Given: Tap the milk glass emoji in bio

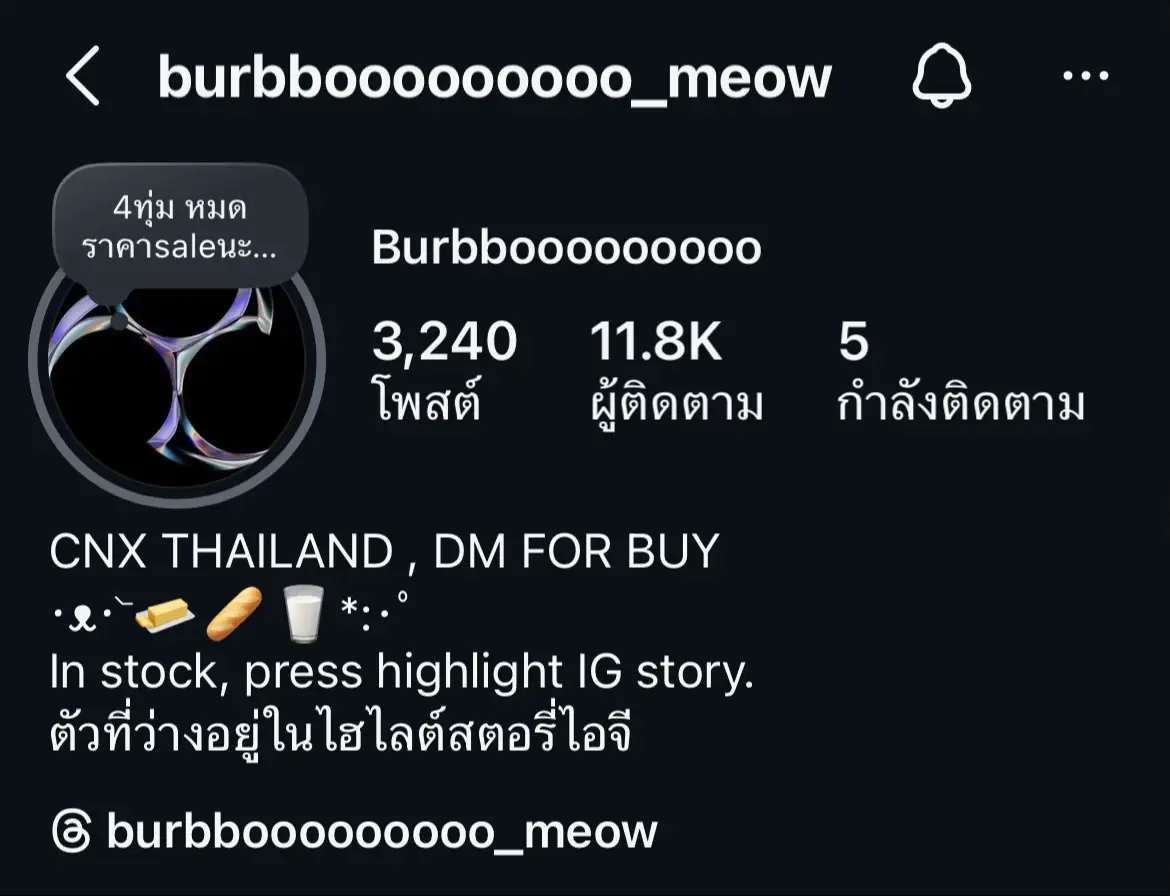Looking at the screenshot, I should point(303,614).
